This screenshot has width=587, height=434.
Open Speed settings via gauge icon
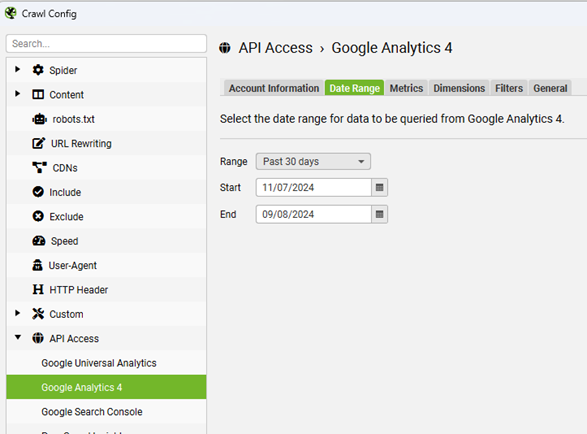39,240
